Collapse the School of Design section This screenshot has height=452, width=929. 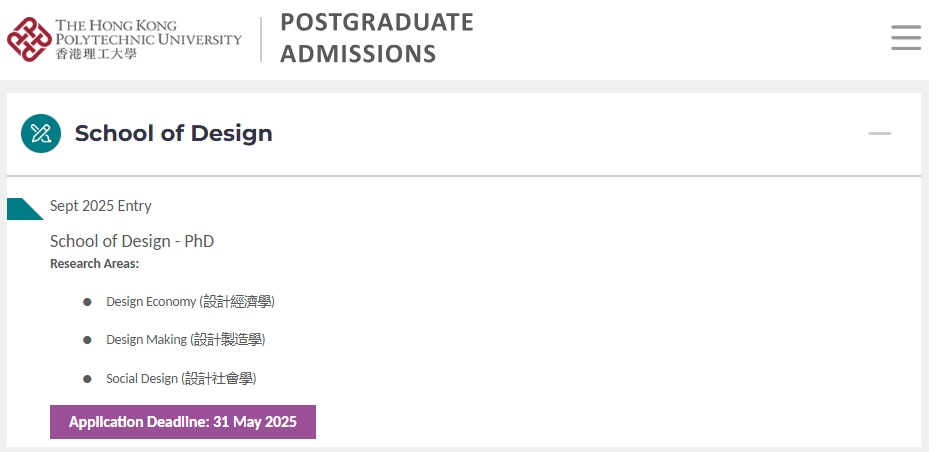[879, 134]
